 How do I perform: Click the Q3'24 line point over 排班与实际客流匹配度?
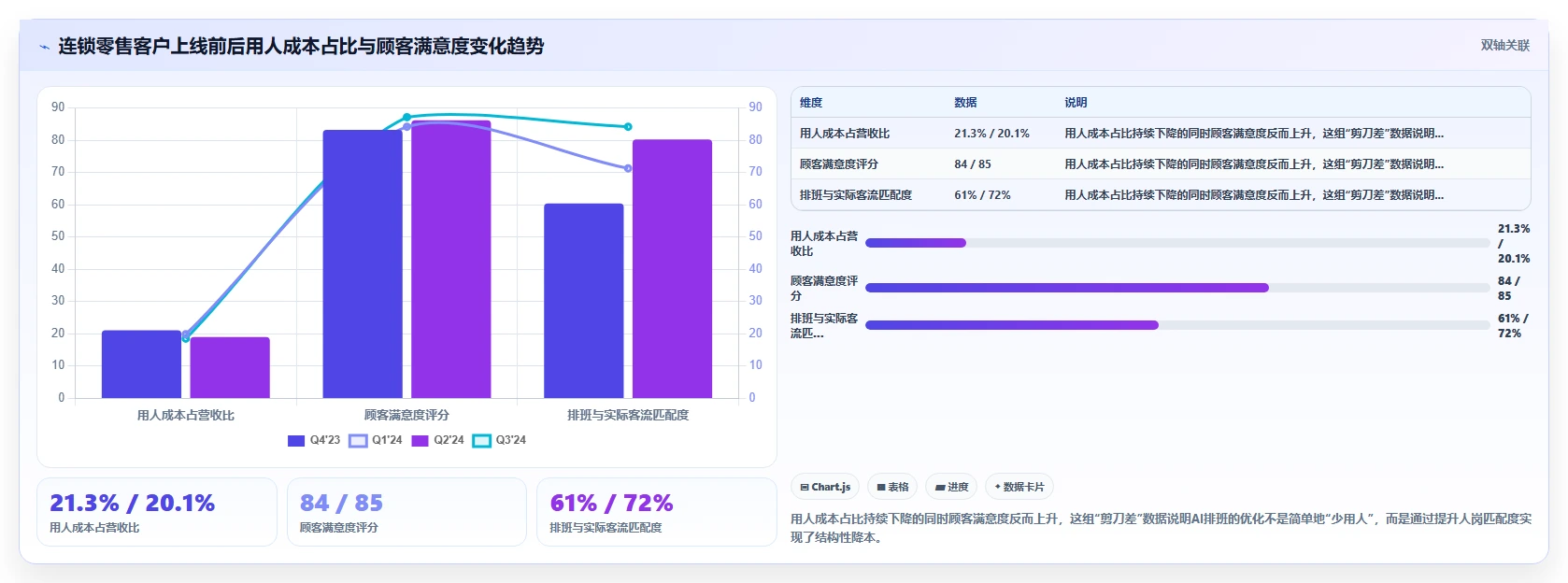(628, 127)
